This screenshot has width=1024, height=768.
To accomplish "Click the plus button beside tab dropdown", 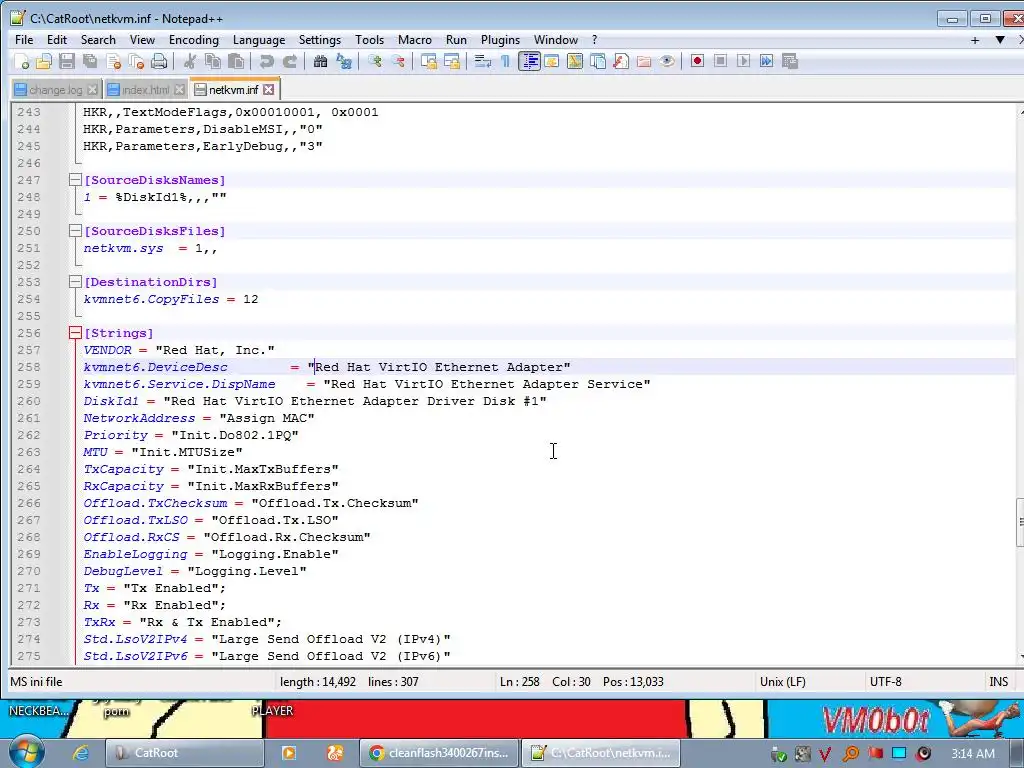I will pos(975,40).
